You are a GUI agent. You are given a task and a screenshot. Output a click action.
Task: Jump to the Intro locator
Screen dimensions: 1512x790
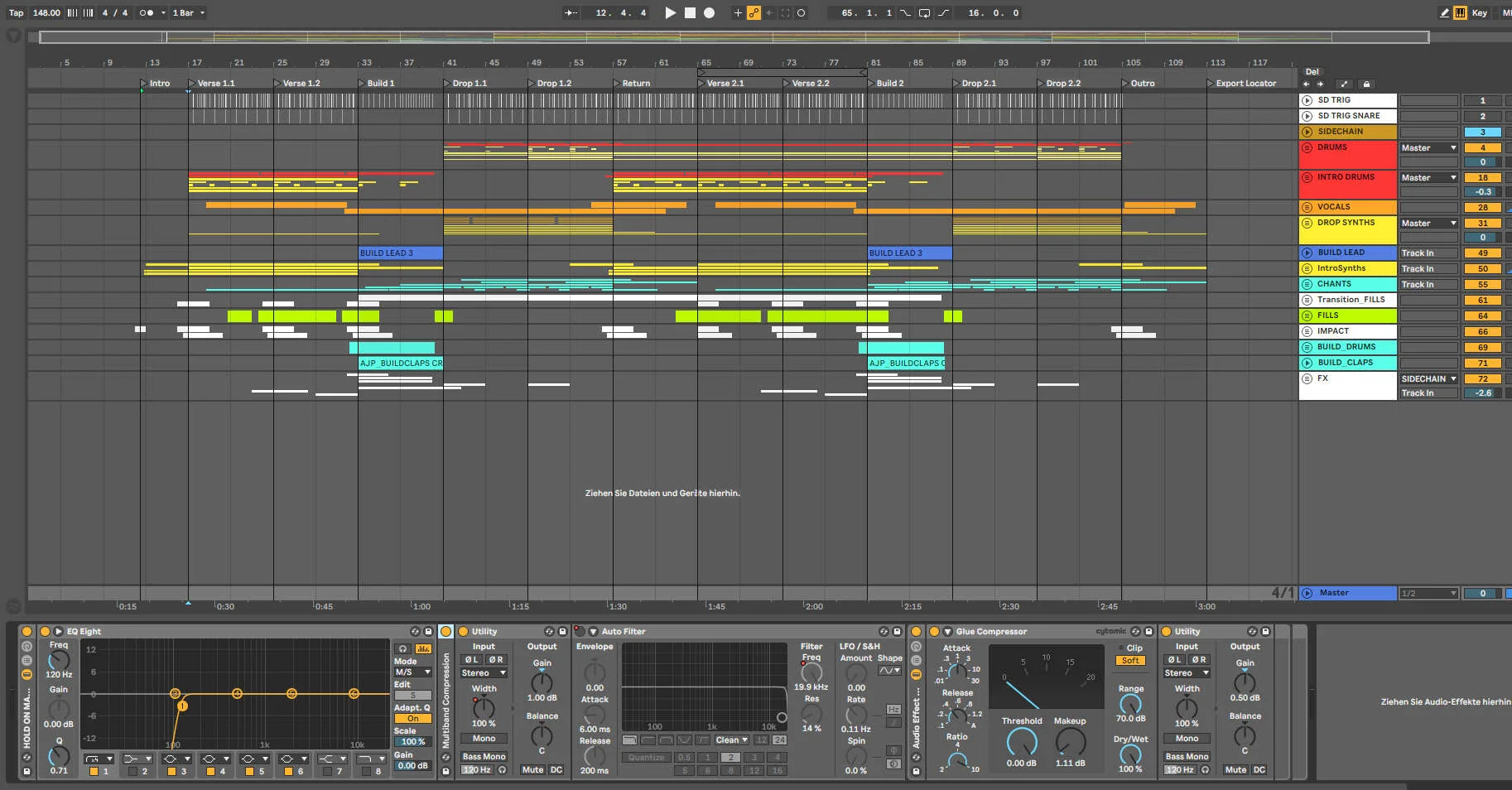click(x=155, y=83)
